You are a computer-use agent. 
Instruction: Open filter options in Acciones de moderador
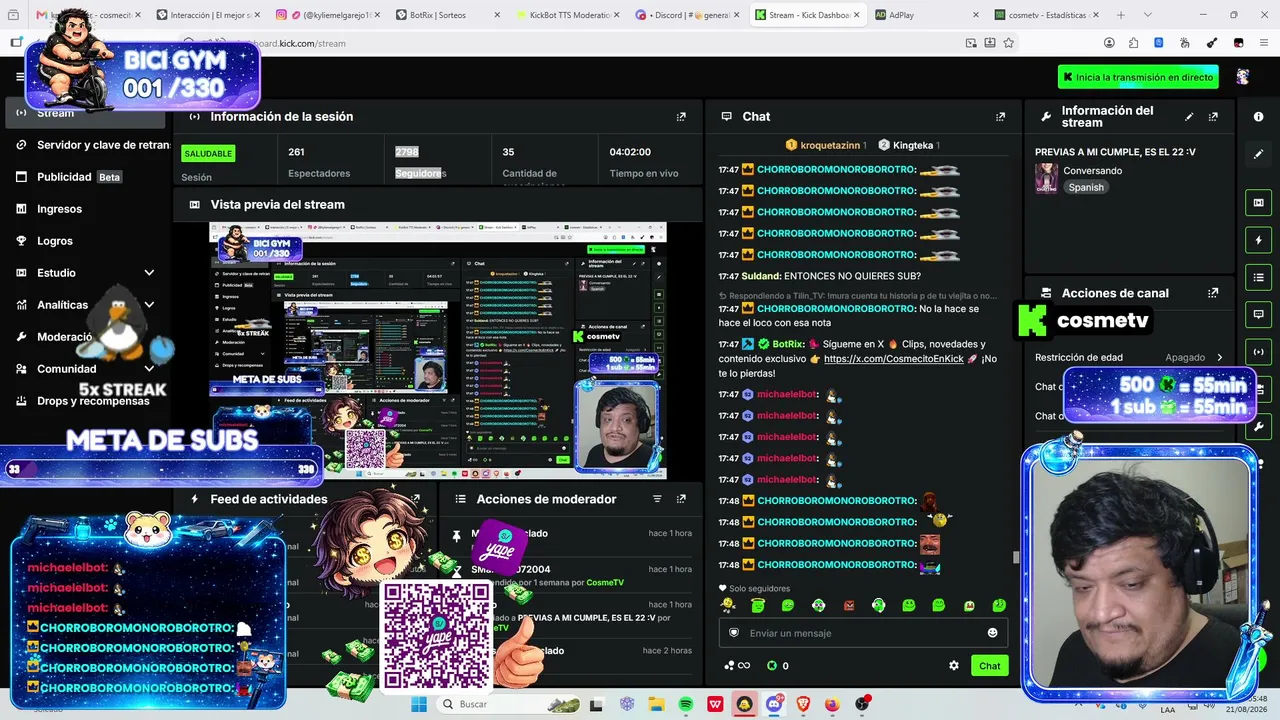coord(657,499)
